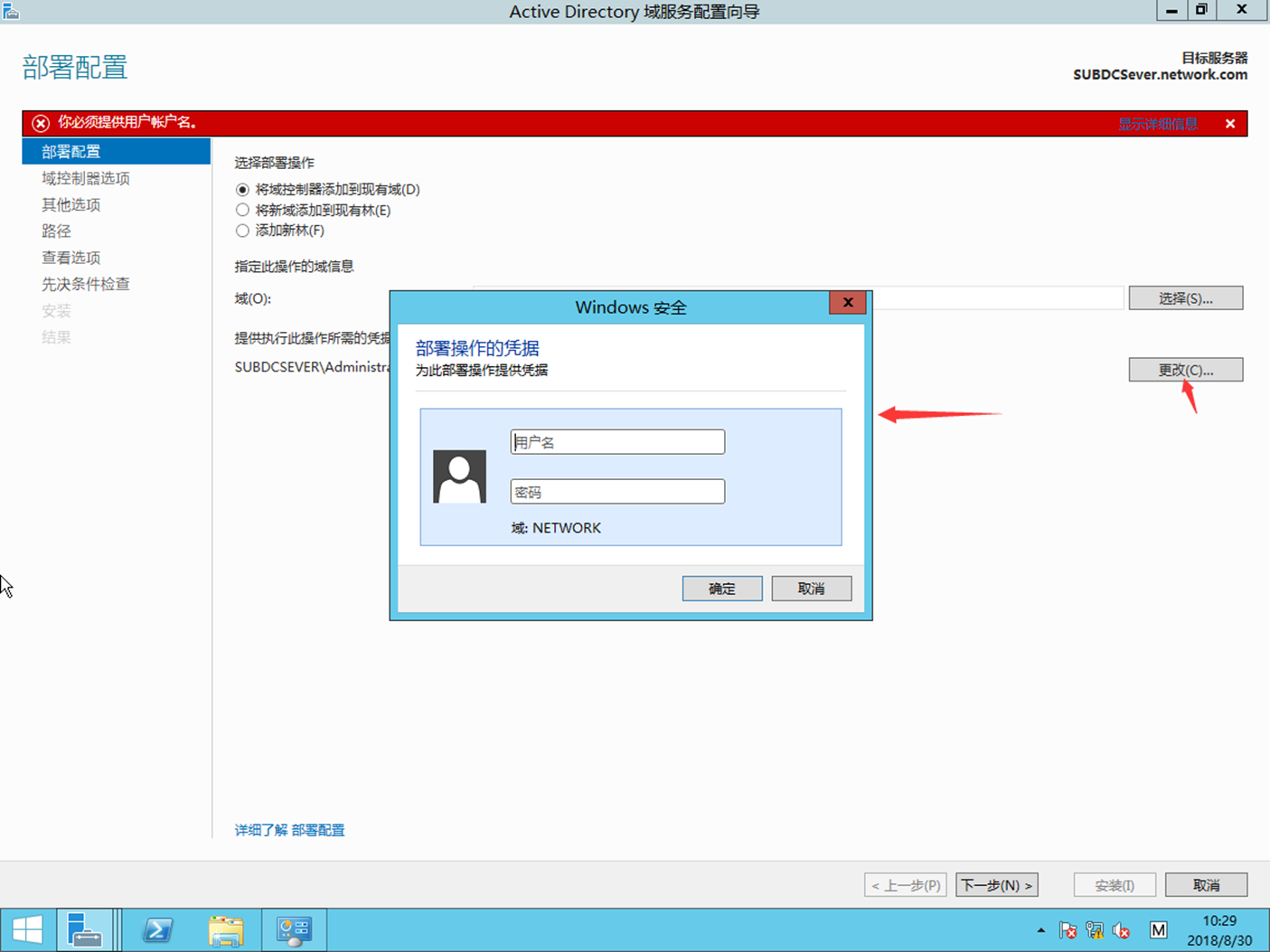Click the 选择(S)... domain select button
Image resolution: width=1270 pixels, height=952 pixels.
coord(1185,298)
